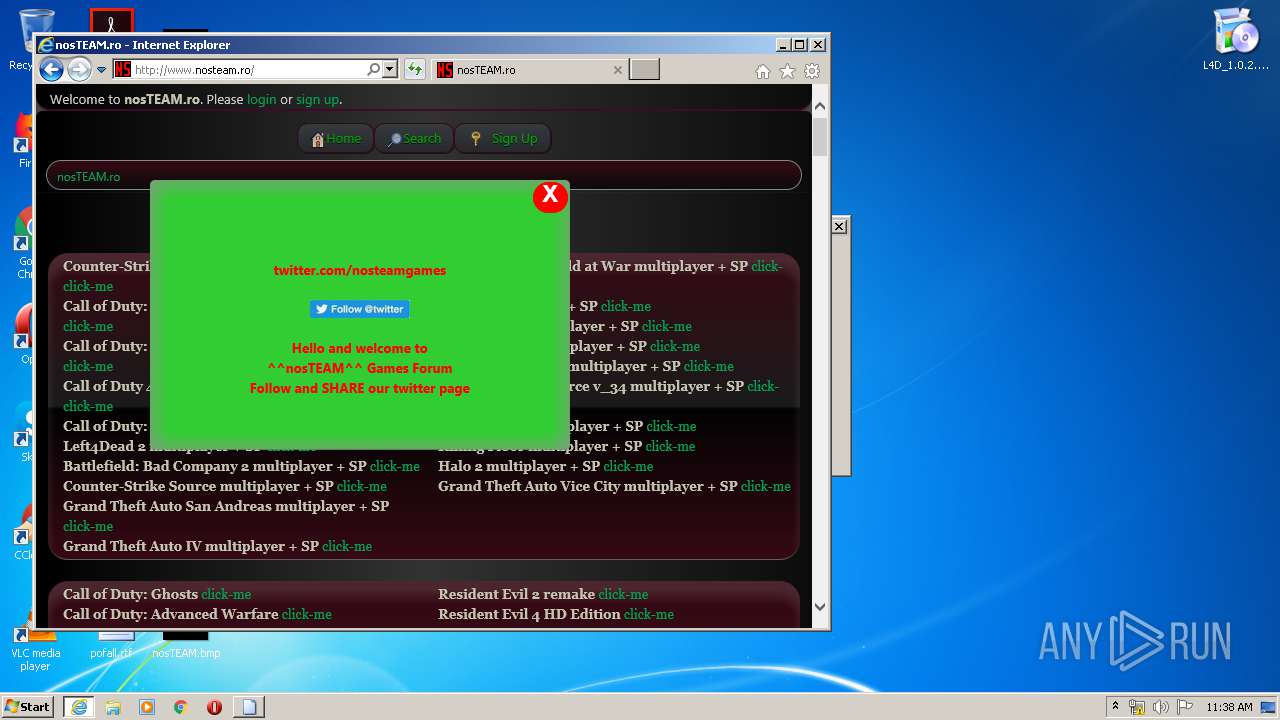The height and width of the screenshot is (720, 1280).
Task: Click the network tray icon
Action: click(x=1137, y=707)
